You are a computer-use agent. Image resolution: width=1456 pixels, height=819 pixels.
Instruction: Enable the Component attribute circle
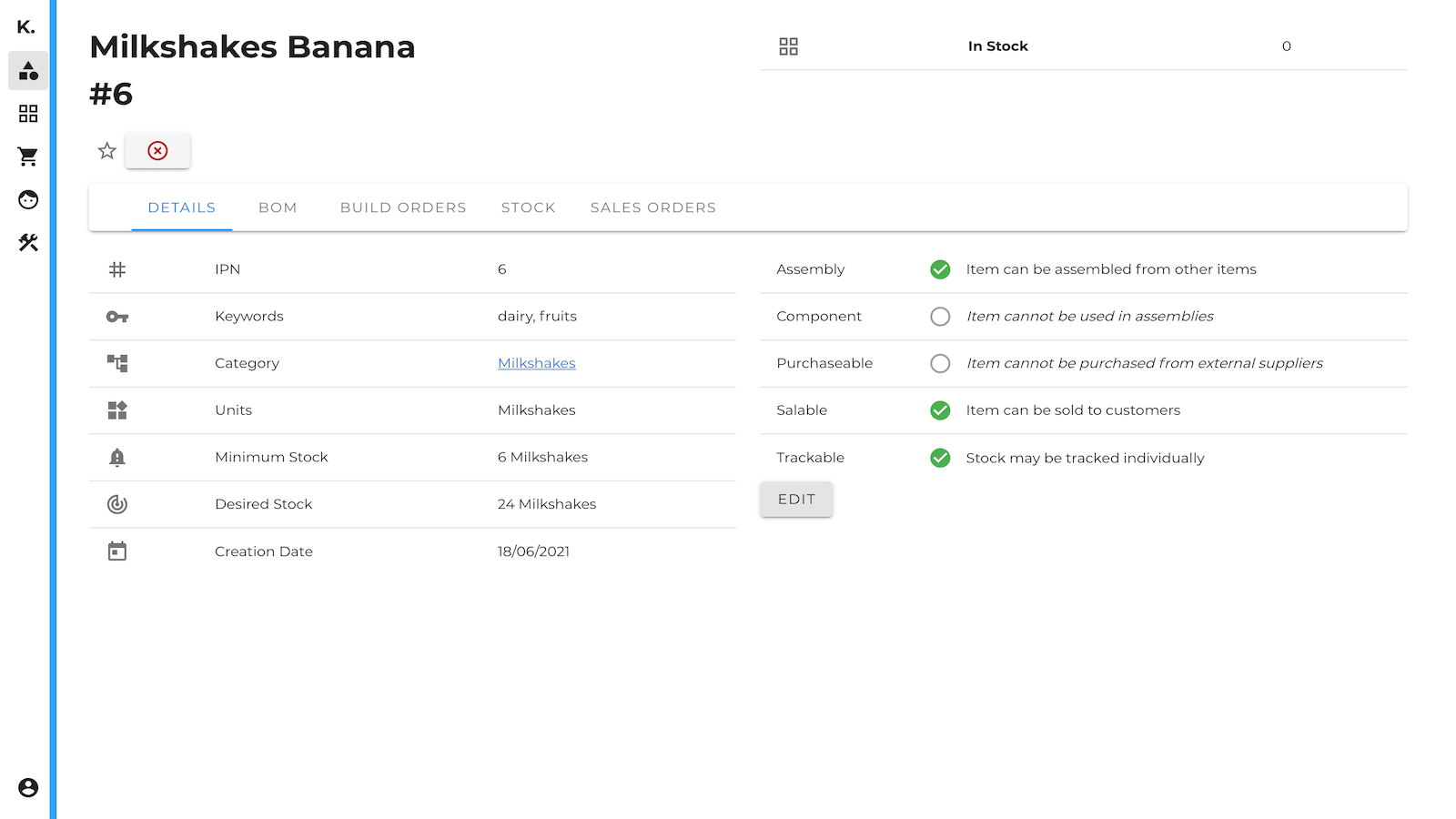tap(940, 317)
